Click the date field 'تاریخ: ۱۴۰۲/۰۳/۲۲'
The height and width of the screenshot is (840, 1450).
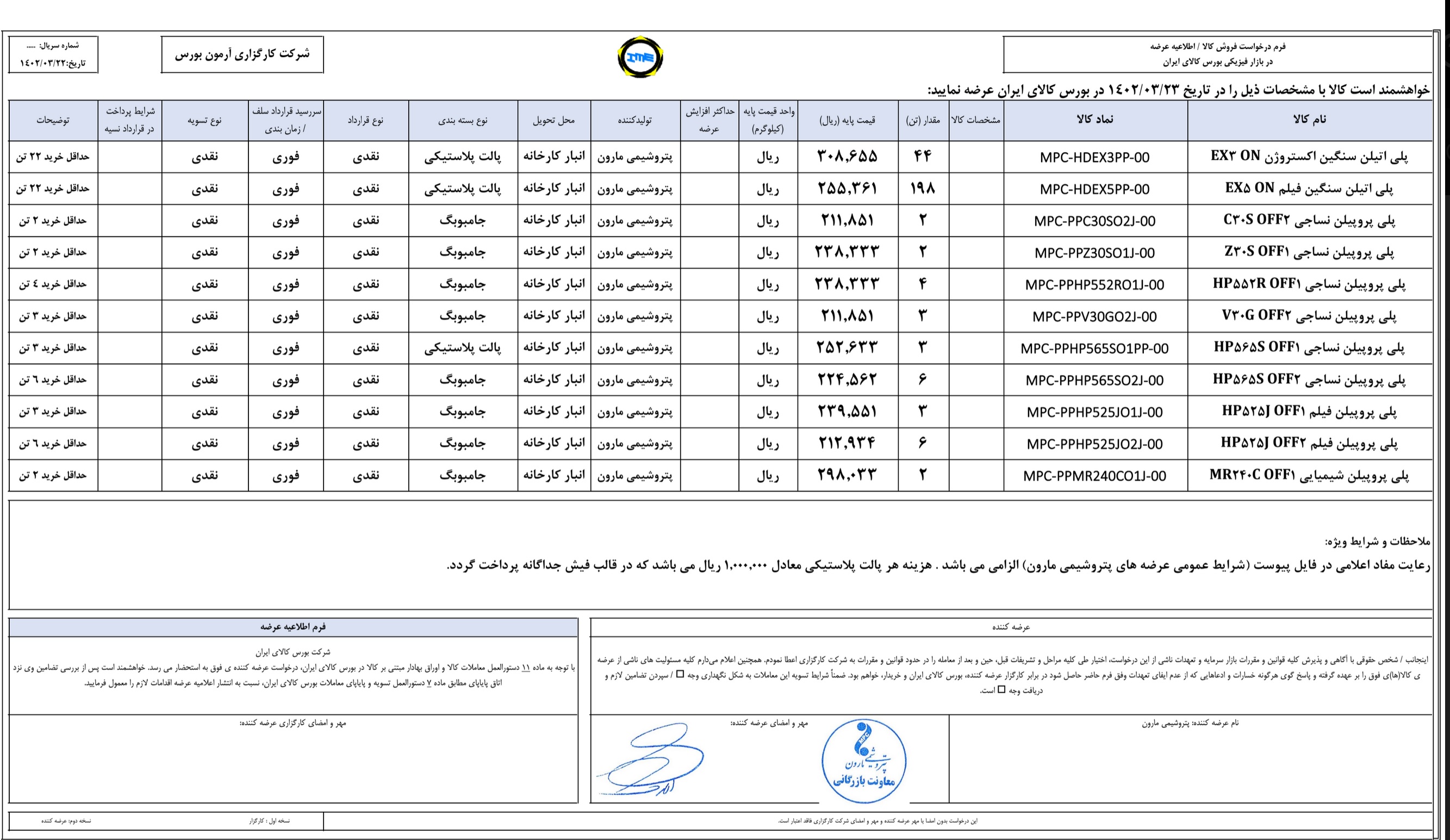click(53, 63)
